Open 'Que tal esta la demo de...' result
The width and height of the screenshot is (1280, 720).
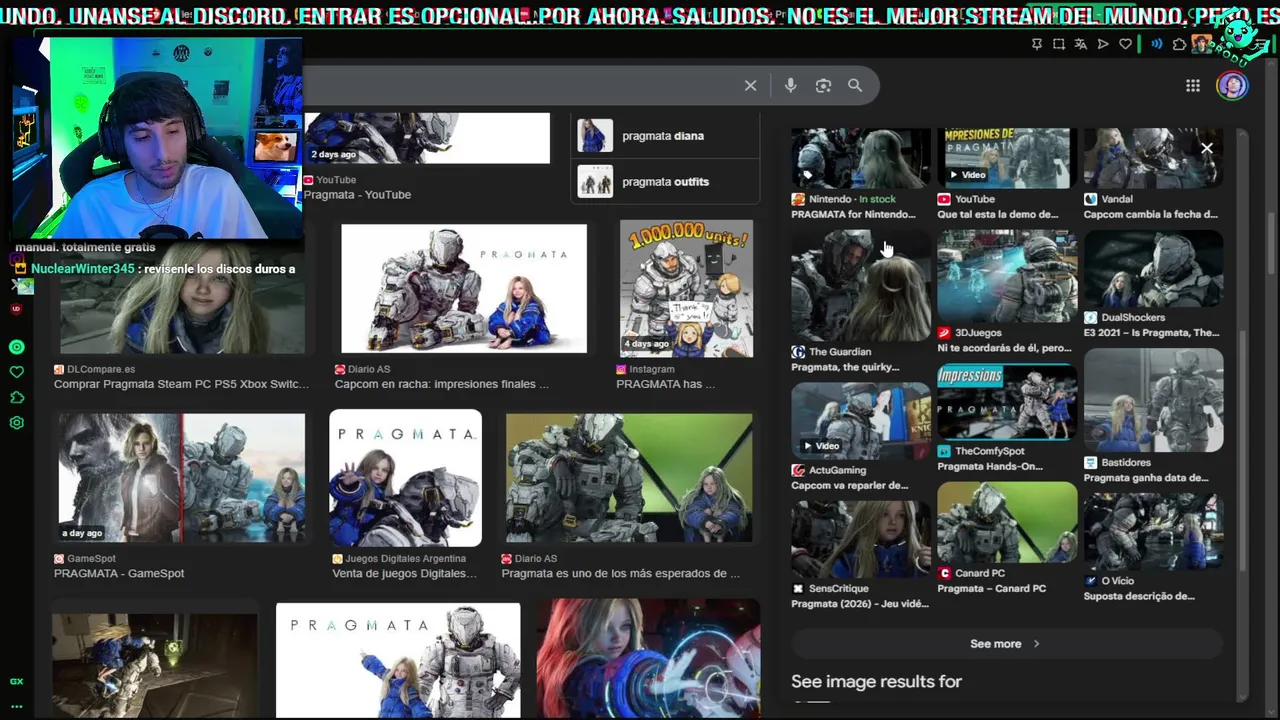point(997,215)
